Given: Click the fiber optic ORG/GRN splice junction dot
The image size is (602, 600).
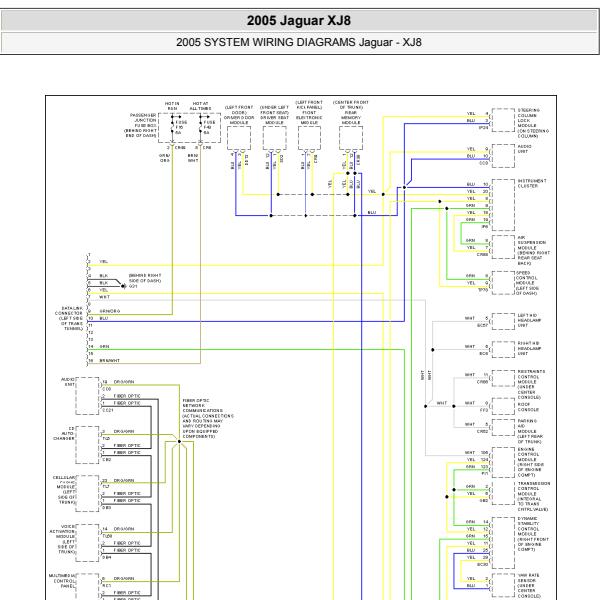Looking at the screenshot, I should pos(179,441).
